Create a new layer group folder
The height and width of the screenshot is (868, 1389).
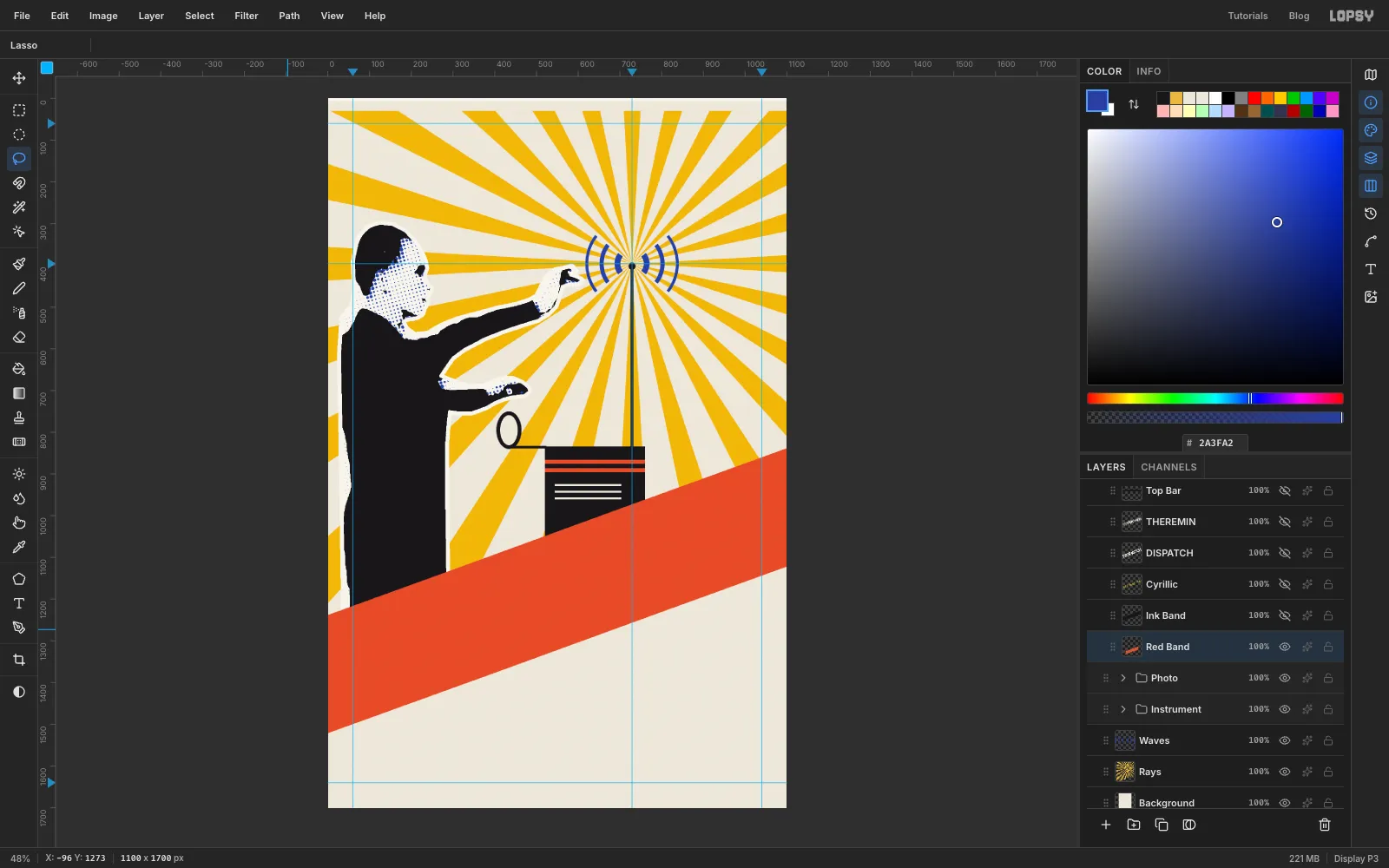(1134, 825)
